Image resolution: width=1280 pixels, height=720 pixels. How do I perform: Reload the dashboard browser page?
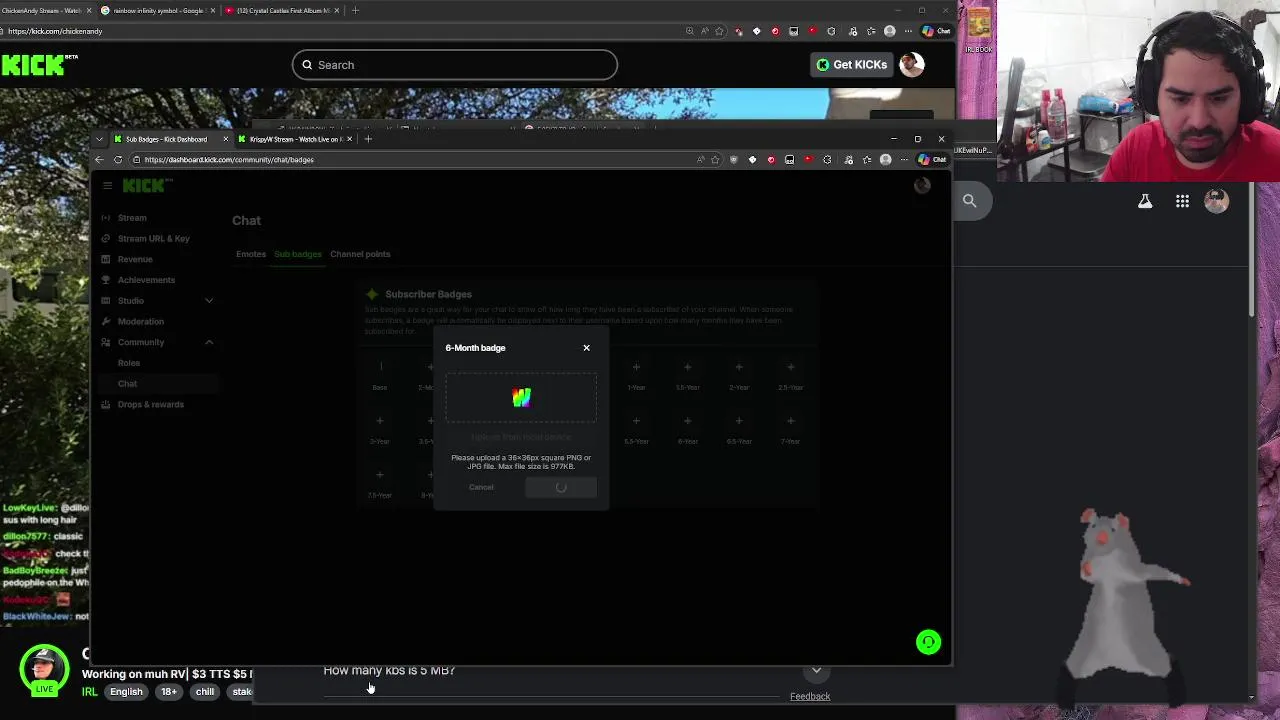click(x=118, y=160)
